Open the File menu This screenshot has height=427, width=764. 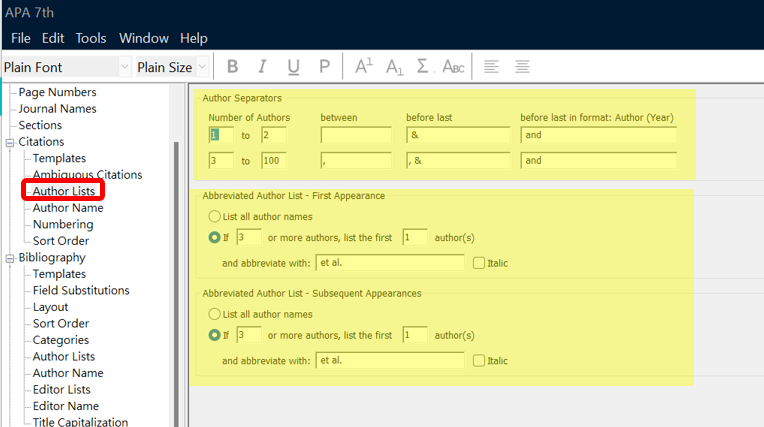20,38
